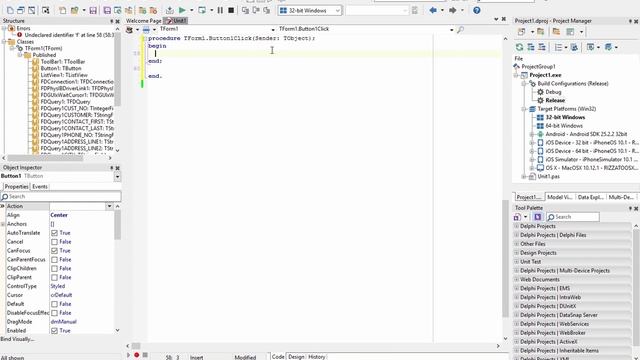Toggle the CanParentFocus checkbox
640x360 pixels.
(54, 260)
